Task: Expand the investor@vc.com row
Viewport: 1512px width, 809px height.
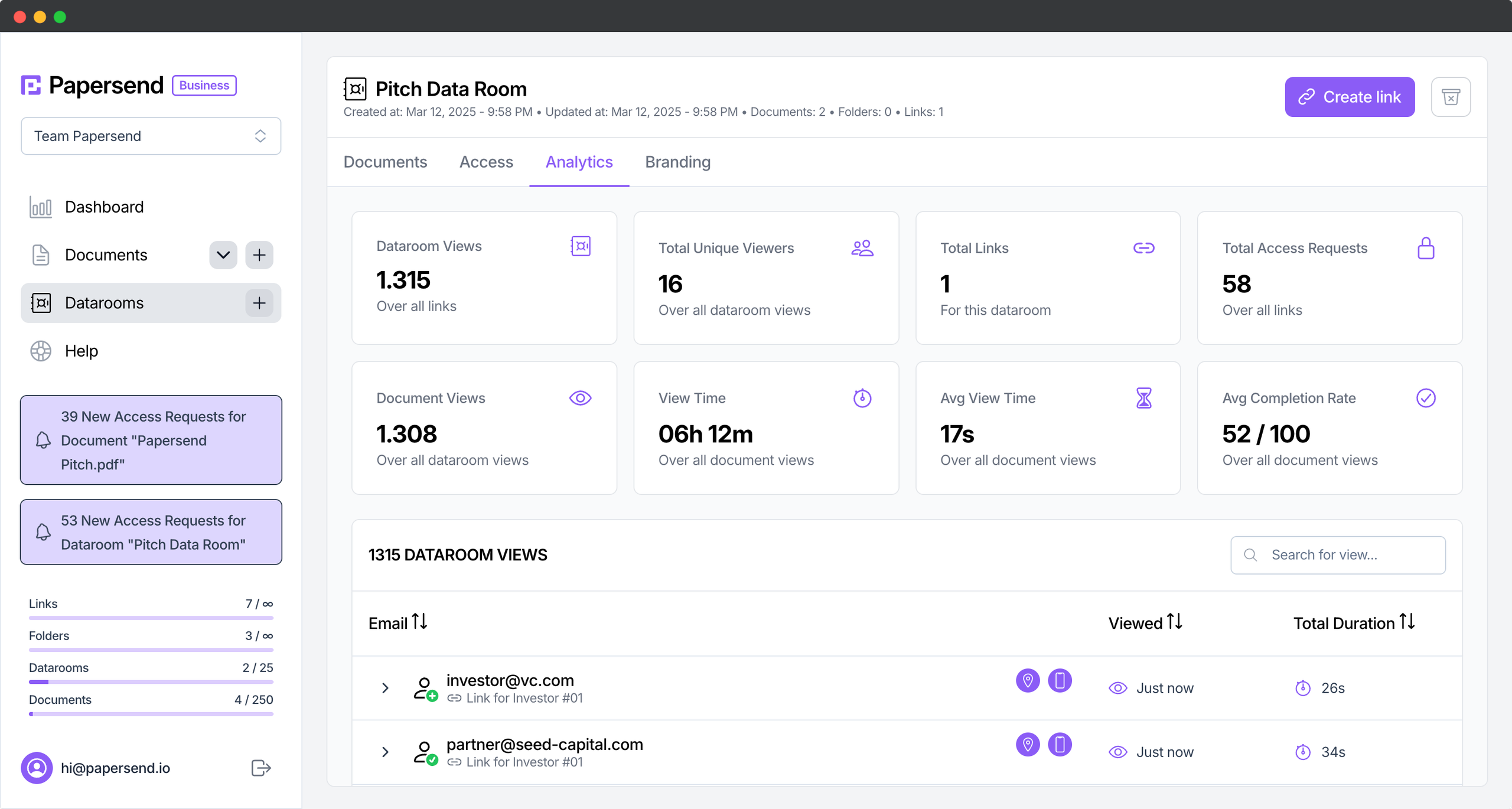Action: [385, 688]
